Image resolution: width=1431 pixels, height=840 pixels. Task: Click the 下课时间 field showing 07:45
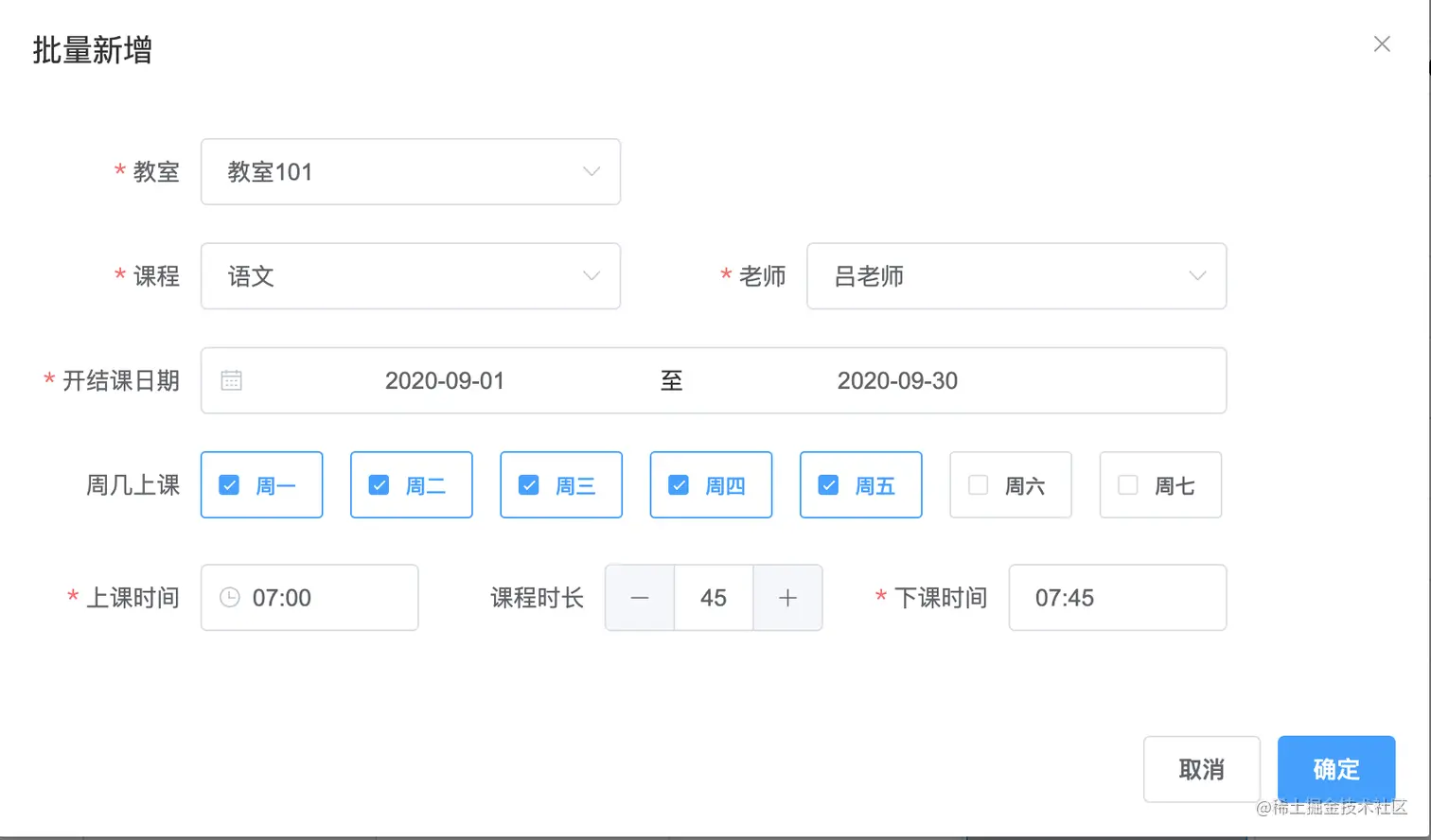pos(1117,597)
